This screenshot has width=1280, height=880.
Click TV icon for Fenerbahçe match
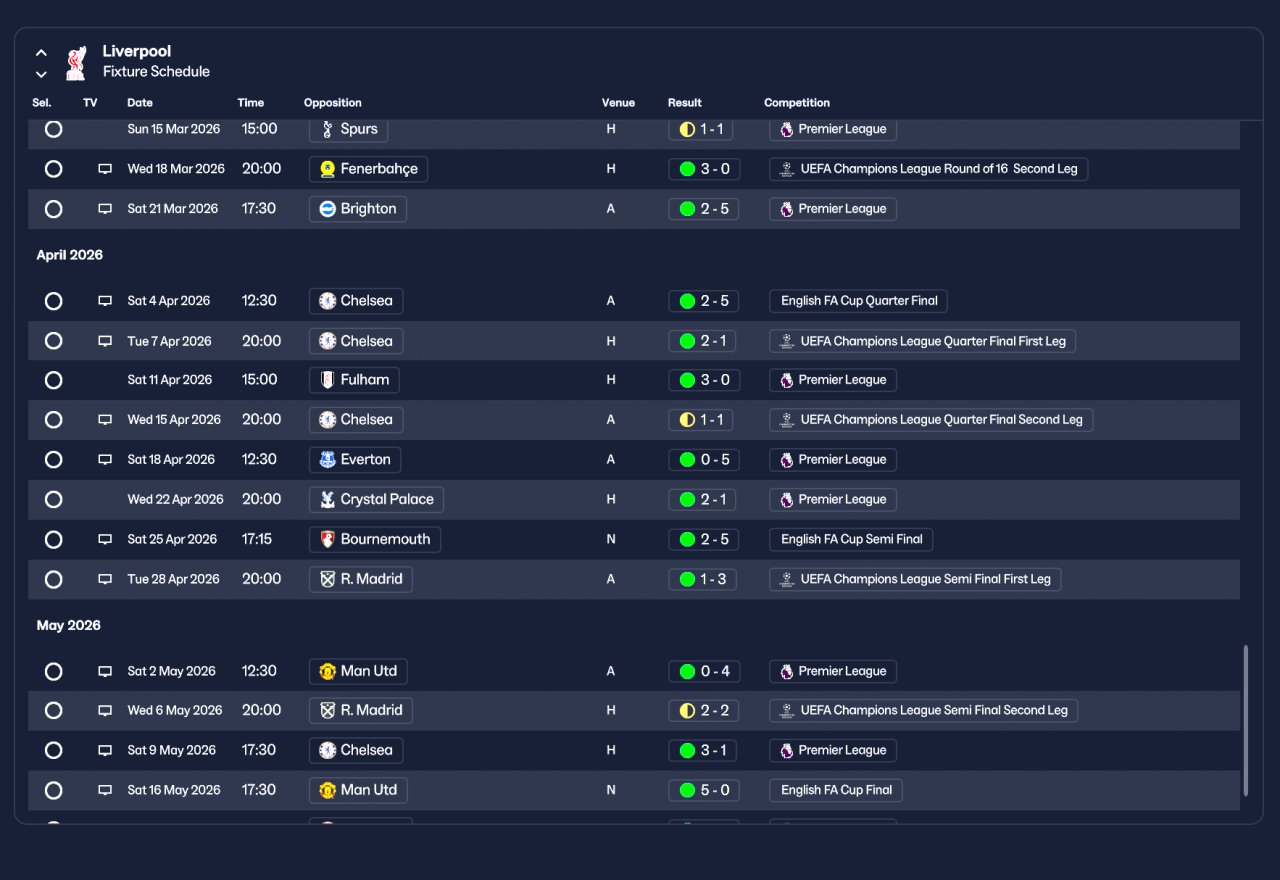[x=105, y=169]
